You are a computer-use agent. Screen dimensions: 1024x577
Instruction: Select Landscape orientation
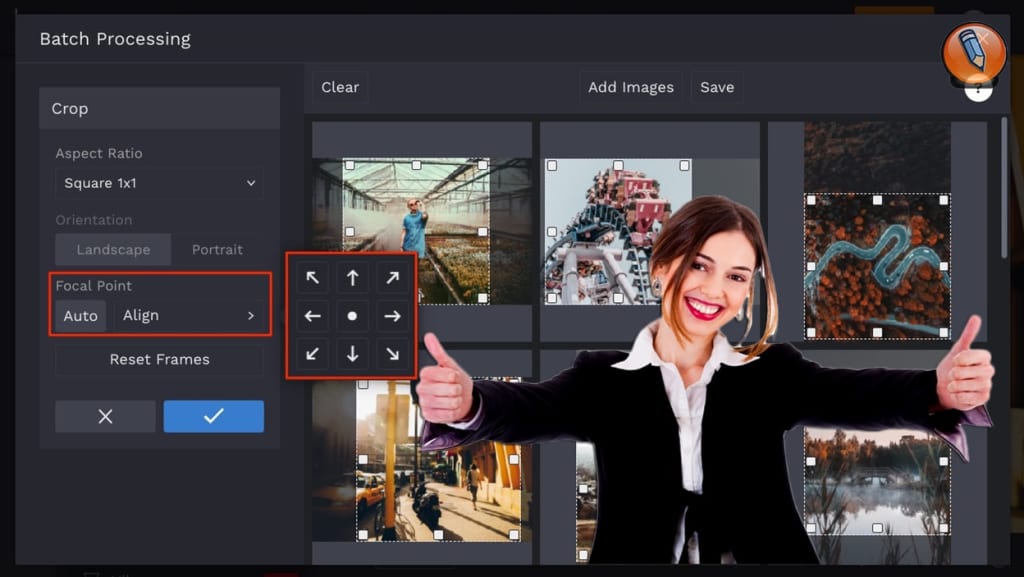click(x=113, y=249)
